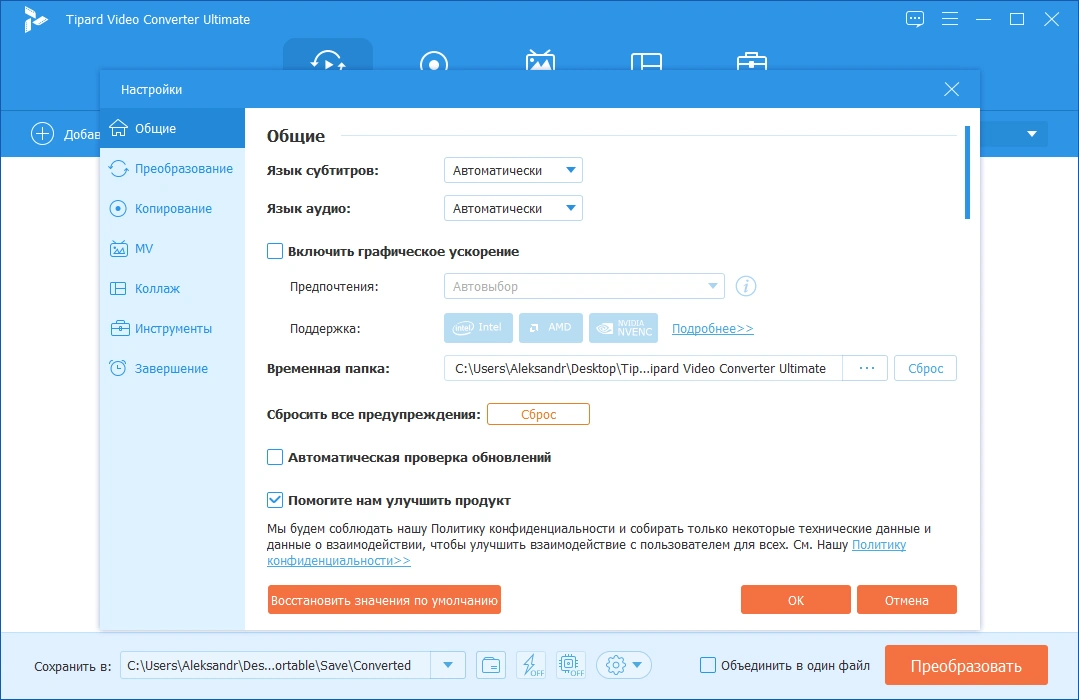Open the MV maker icon in top toolbar

point(540,60)
